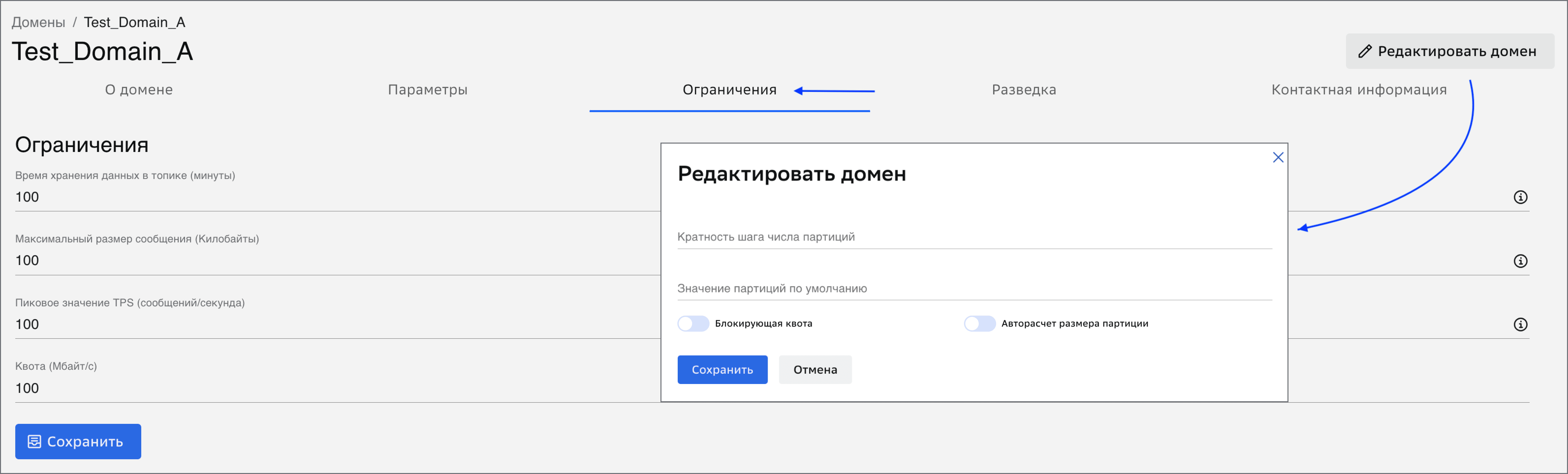
Task: Toggle the Блокирующая квота switch
Action: 693,324
